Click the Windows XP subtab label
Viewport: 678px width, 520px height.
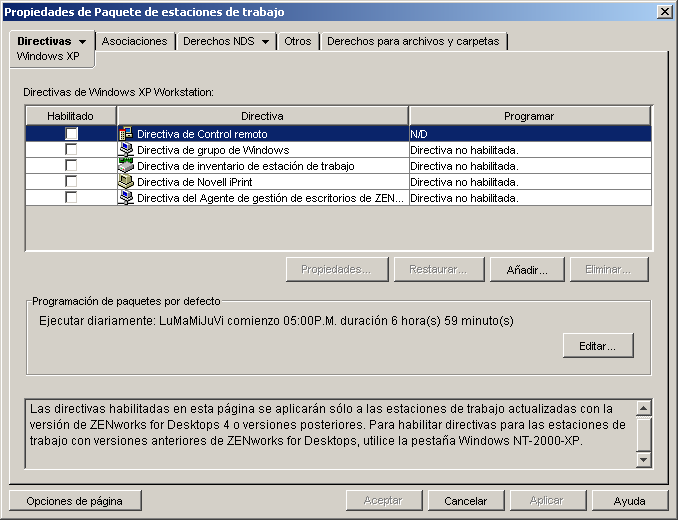point(48,56)
